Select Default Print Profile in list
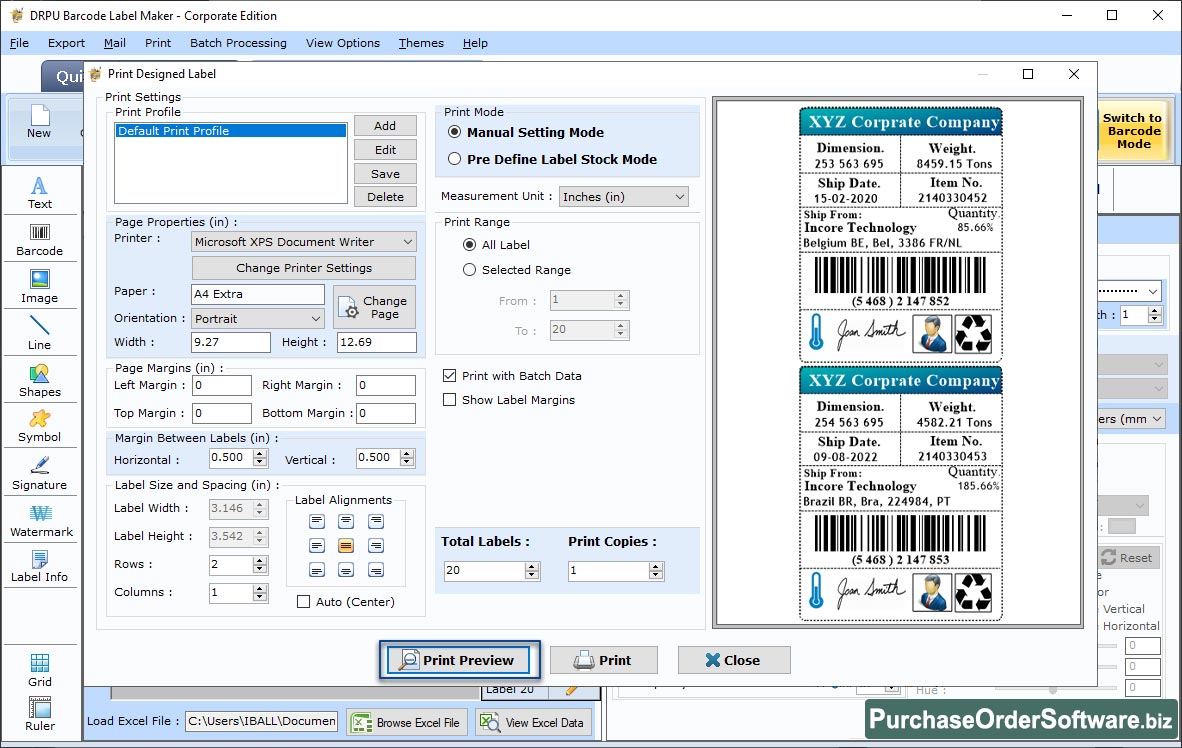 (231, 130)
